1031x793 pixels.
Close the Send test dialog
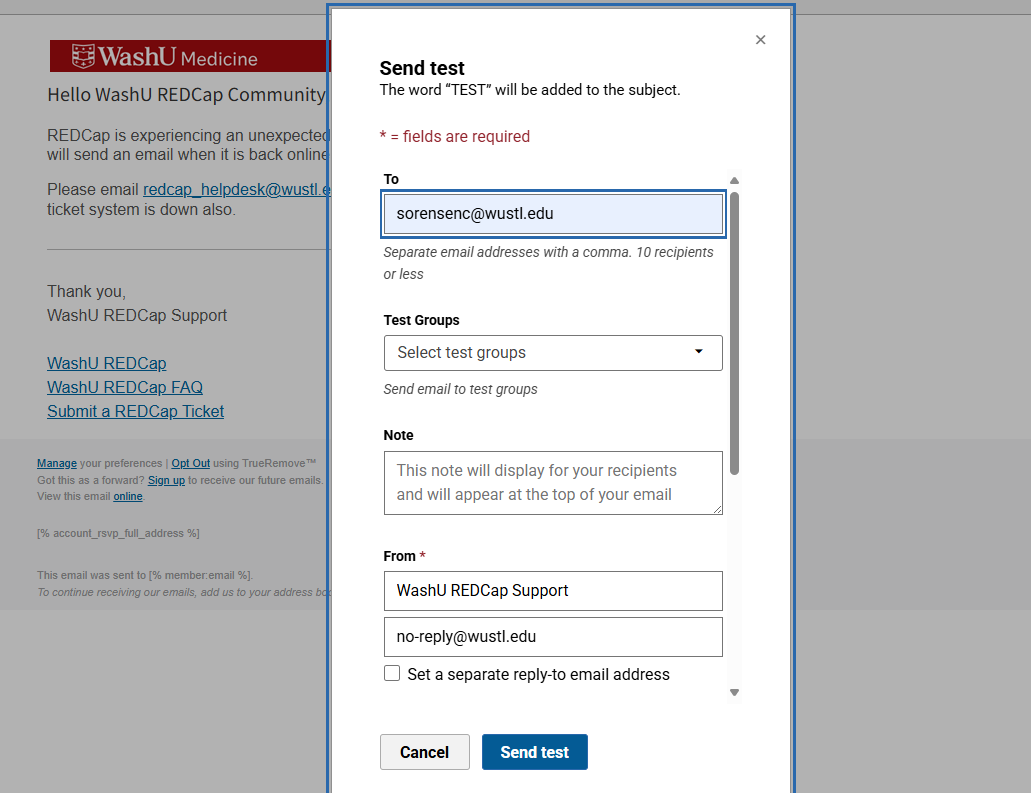point(760,40)
